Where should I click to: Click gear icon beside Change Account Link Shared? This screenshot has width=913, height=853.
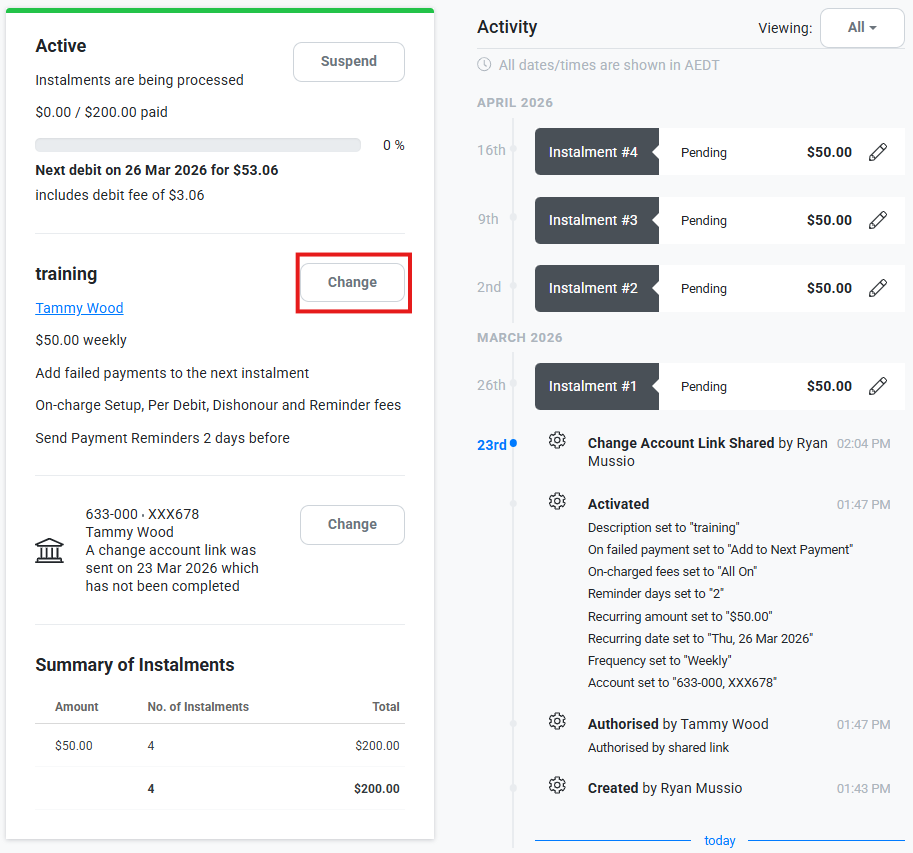(x=557, y=441)
